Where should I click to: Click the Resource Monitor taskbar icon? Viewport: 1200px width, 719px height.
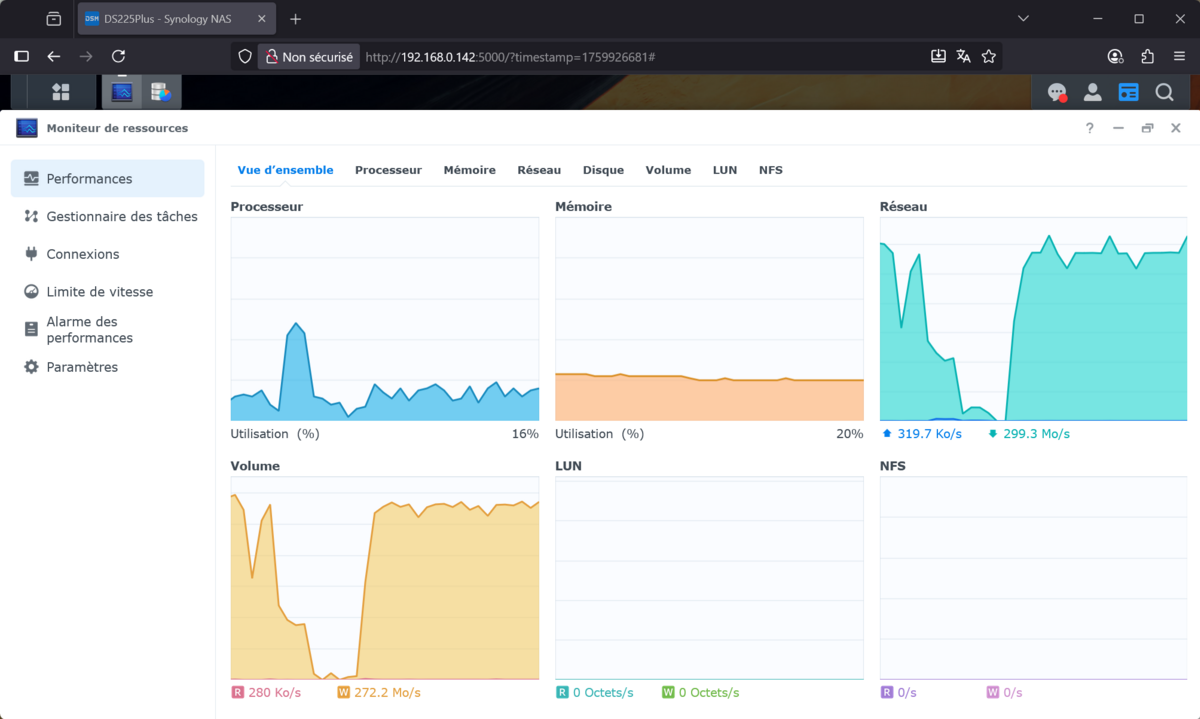(x=122, y=92)
